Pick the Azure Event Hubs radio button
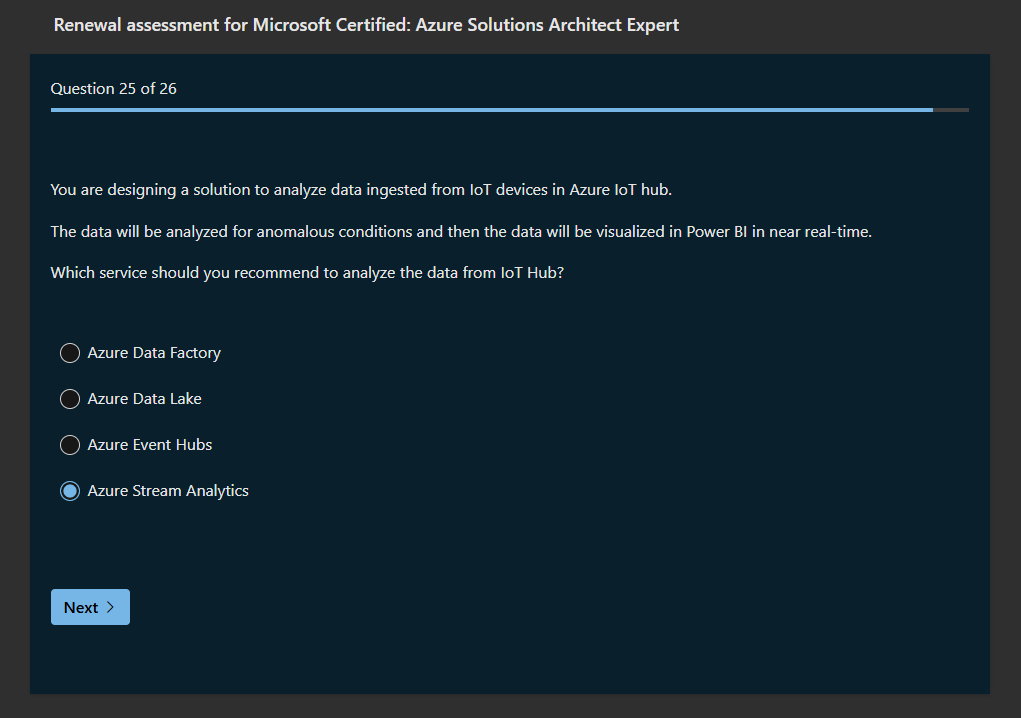1021x718 pixels. click(70, 445)
